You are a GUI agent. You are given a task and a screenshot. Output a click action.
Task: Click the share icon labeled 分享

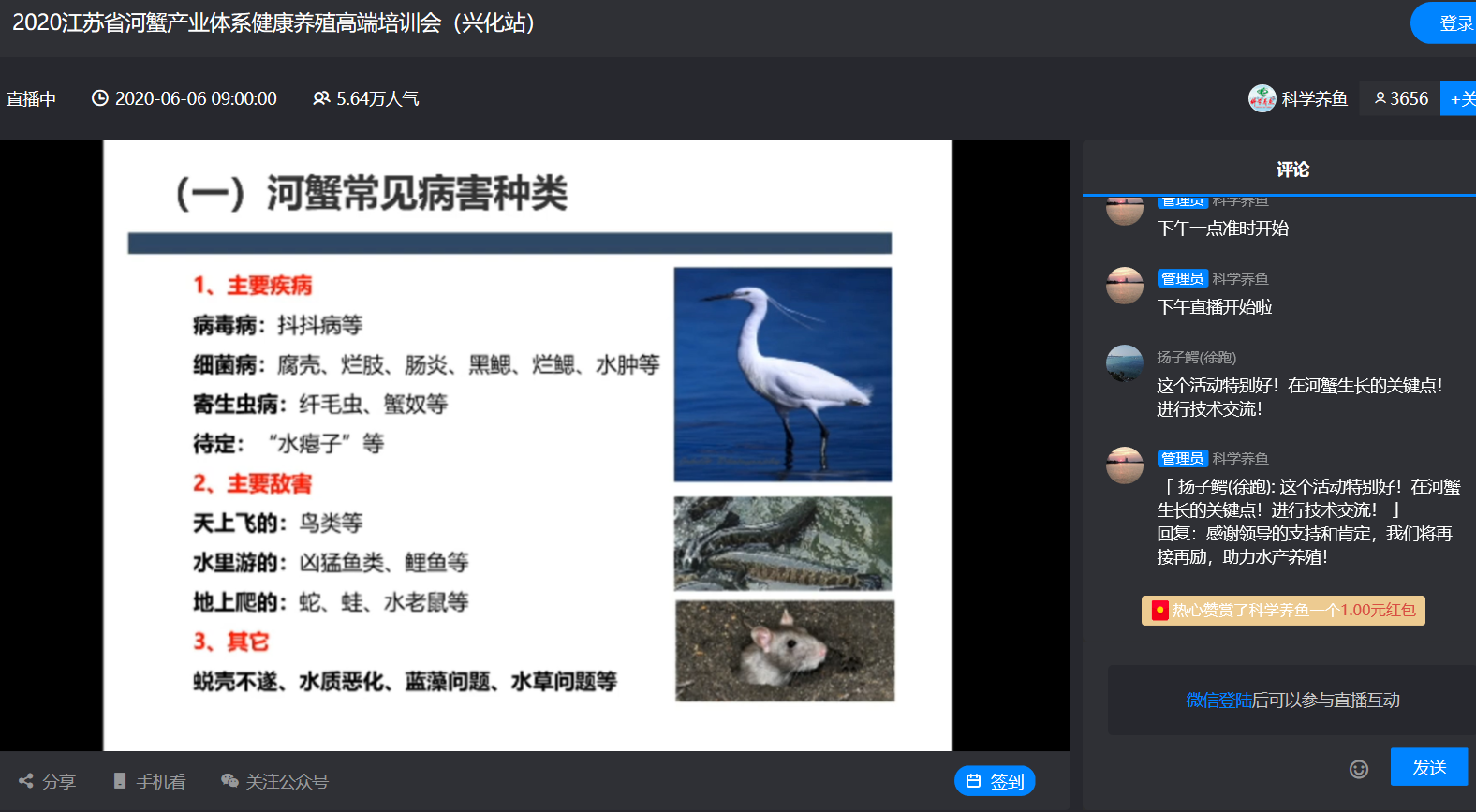pyautogui.click(x=26, y=780)
